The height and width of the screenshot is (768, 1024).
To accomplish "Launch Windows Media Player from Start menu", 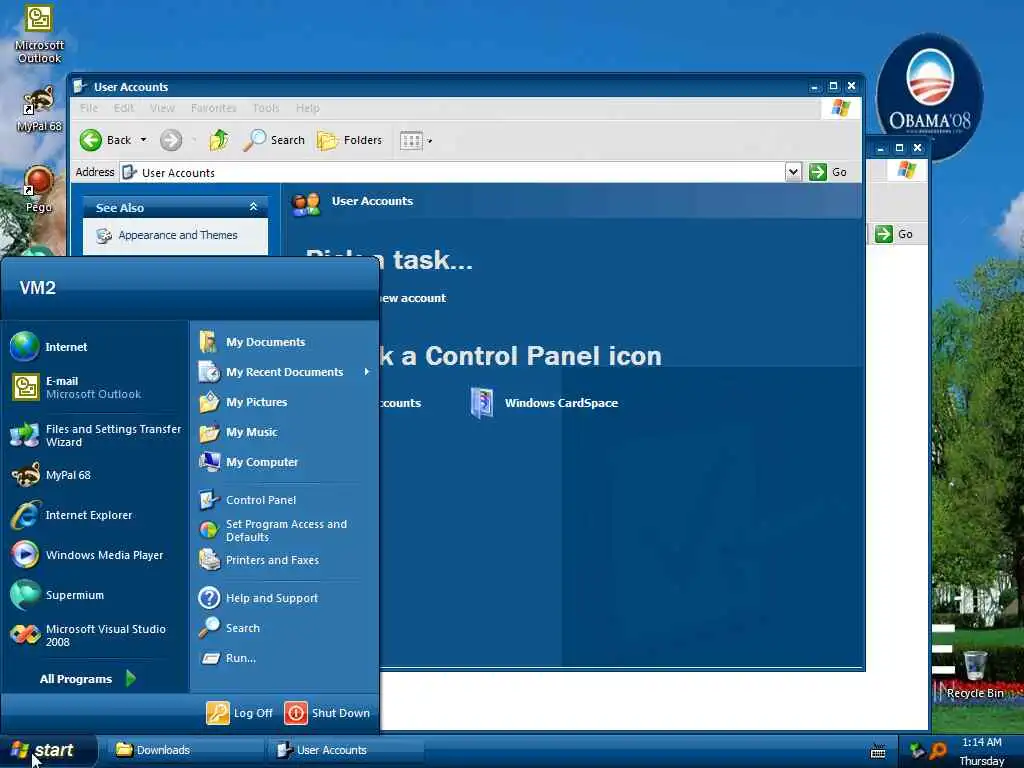I will (95, 555).
